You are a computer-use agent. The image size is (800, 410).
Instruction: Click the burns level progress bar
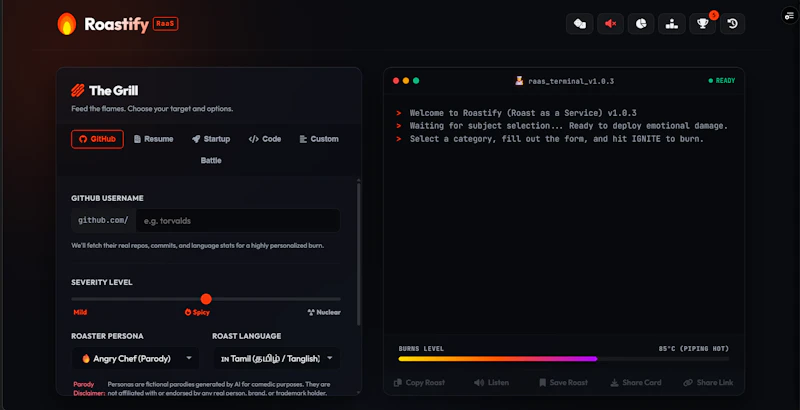(x=563, y=359)
